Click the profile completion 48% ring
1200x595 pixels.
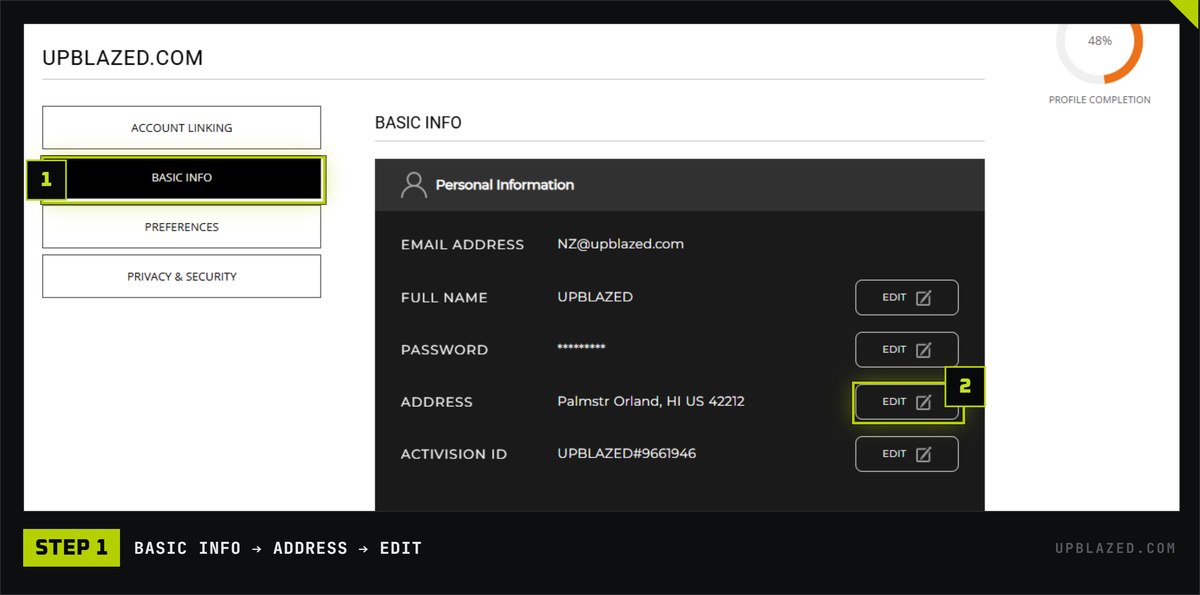coord(1099,42)
